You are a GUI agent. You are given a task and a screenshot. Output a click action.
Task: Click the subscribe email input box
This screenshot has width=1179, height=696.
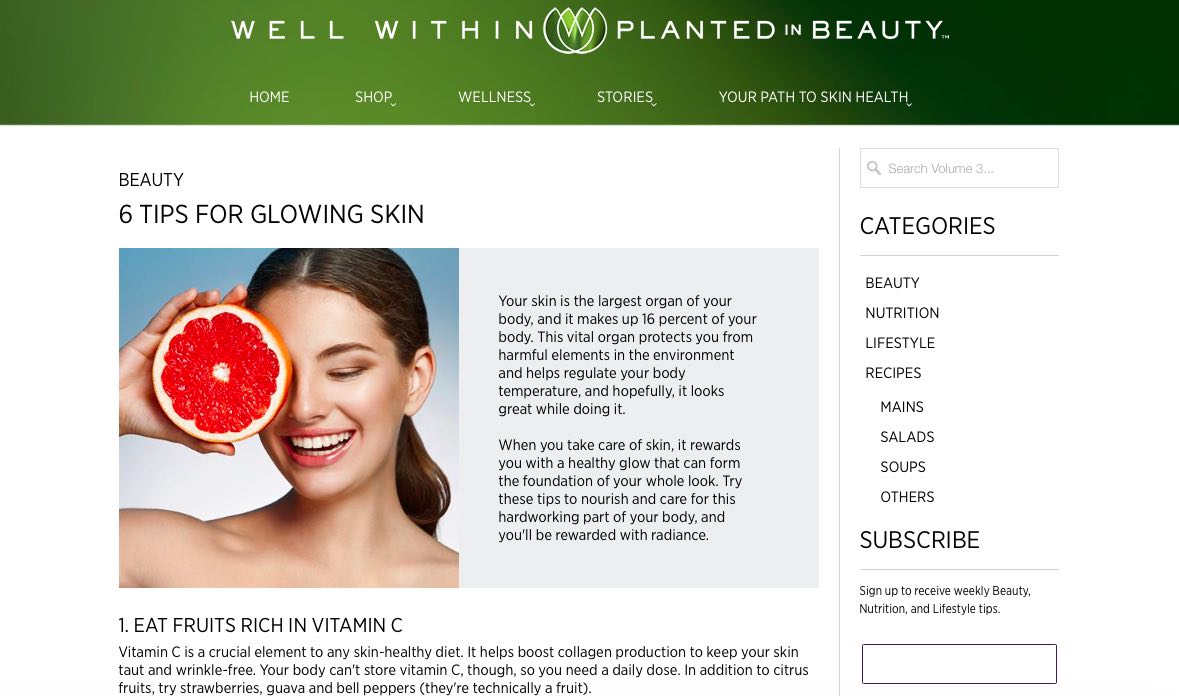click(x=959, y=664)
